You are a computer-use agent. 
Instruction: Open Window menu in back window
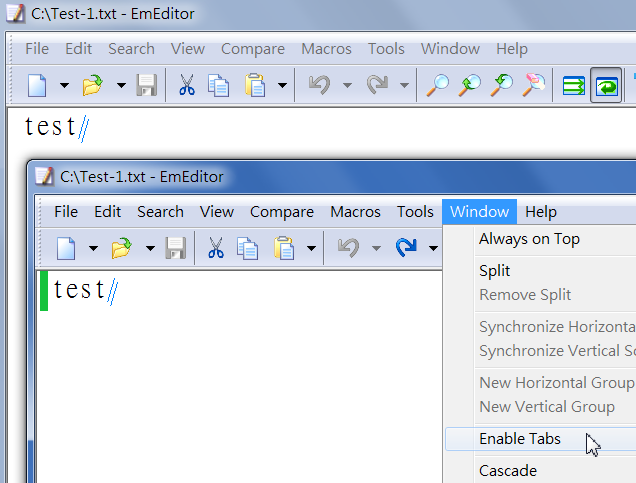[450, 49]
